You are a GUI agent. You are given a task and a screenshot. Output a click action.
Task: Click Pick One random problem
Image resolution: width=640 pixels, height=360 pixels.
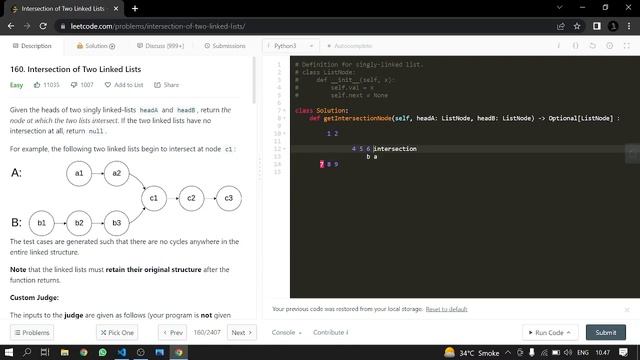point(117,332)
